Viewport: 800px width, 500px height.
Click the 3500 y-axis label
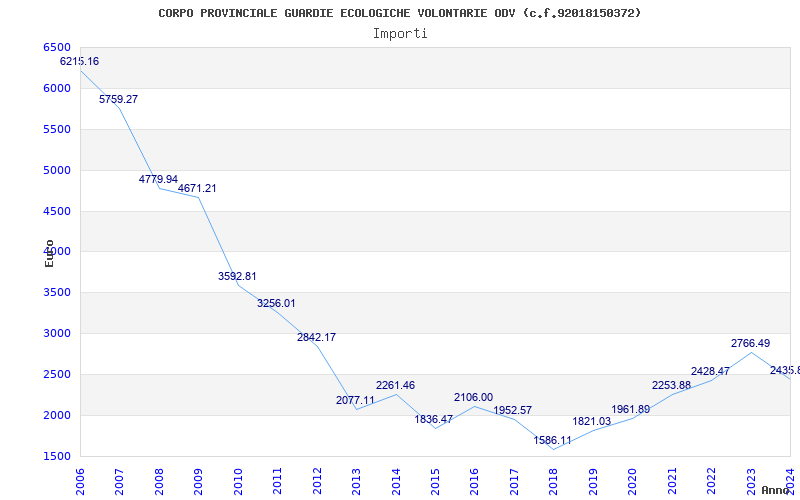pyautogui.click(x=57, y=292)
